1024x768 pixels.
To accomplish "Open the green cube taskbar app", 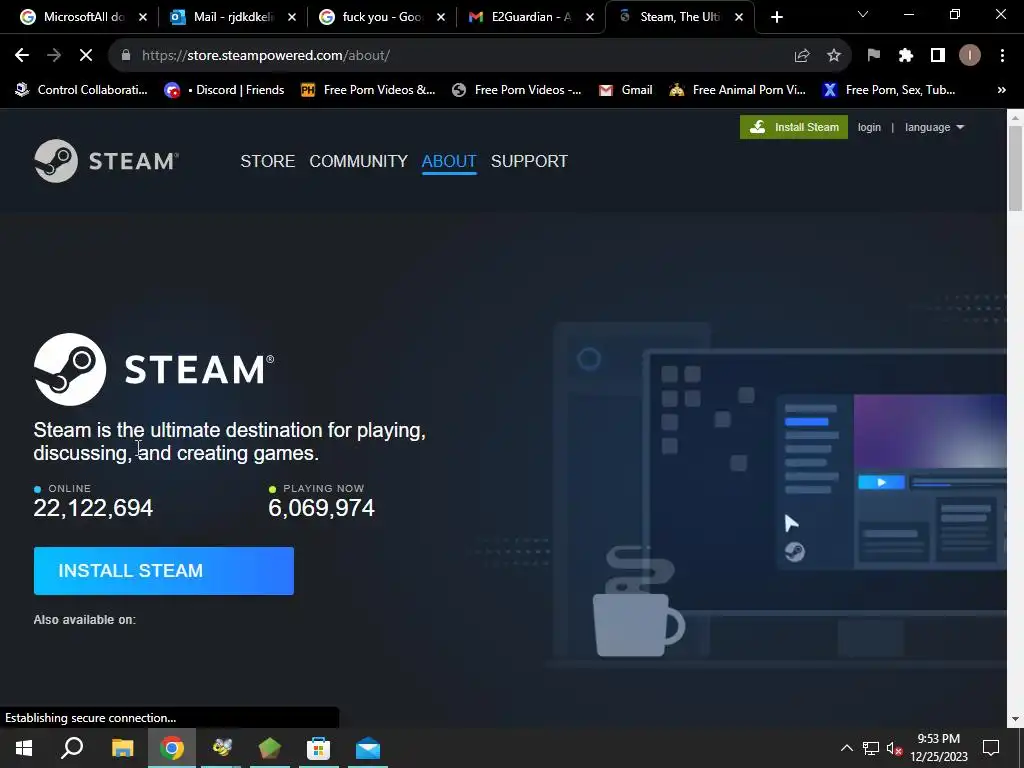I will coord(270,748).
